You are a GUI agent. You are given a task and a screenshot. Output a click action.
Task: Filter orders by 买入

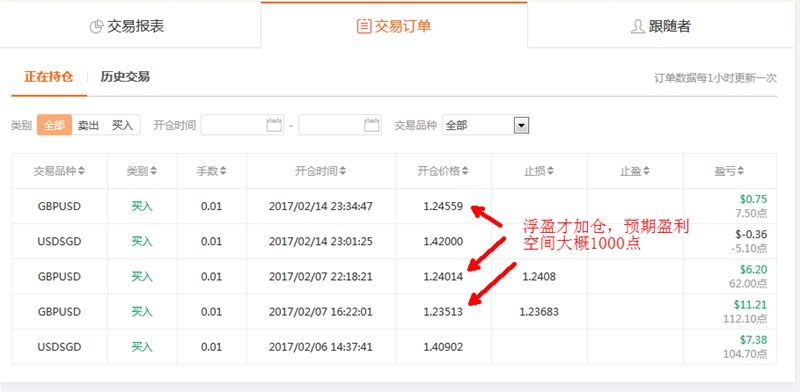click(122, 125)
